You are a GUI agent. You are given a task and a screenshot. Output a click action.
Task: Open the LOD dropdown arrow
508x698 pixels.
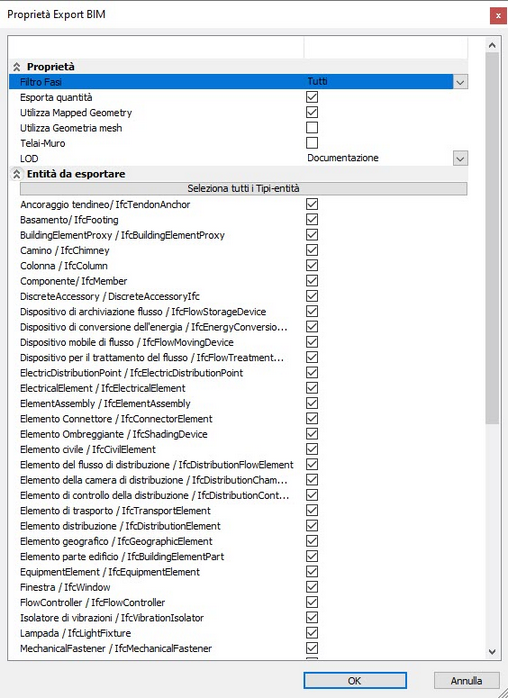pos(460,158)
